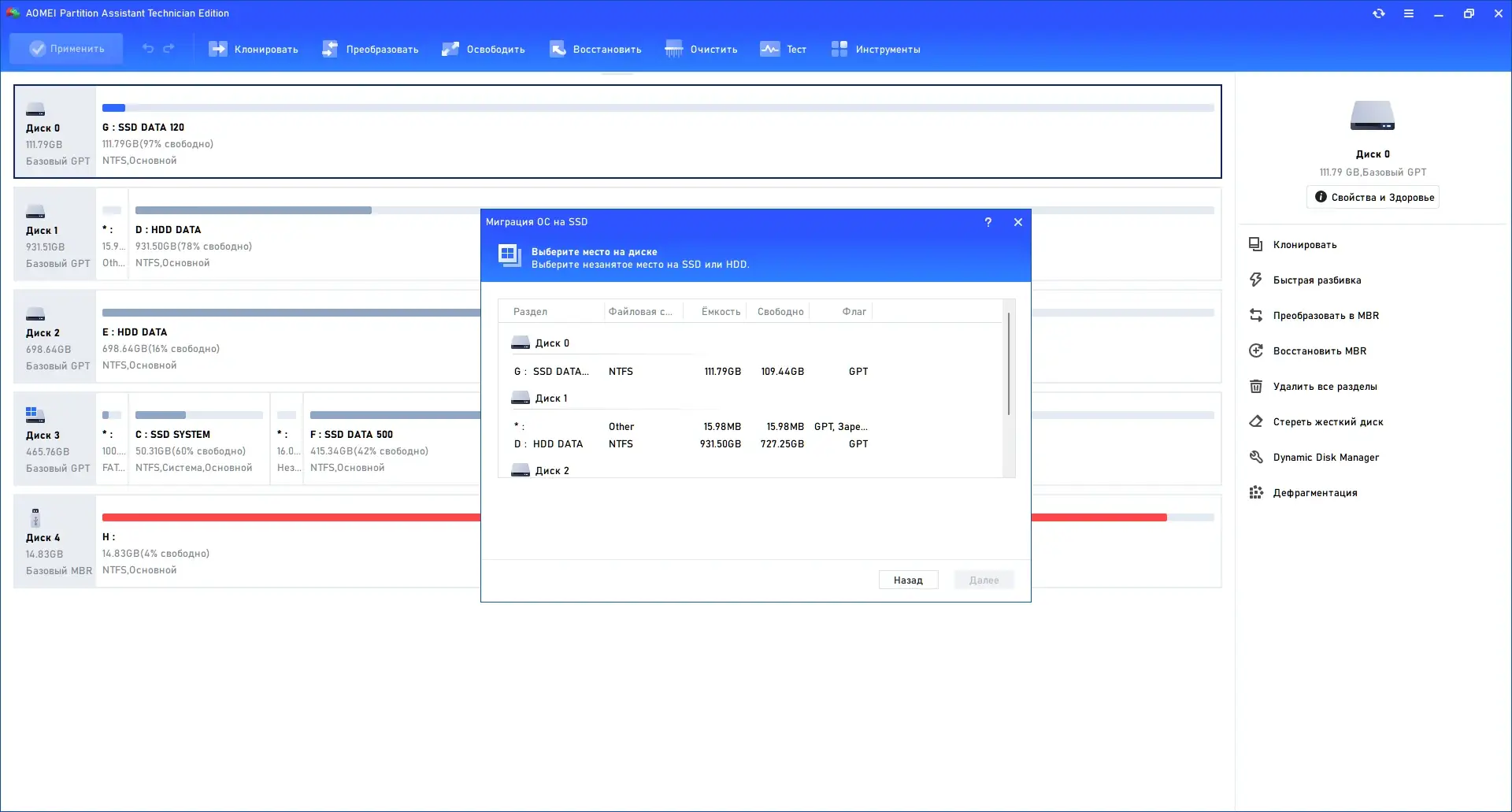This screenshot has height=812, width=1512.
Task: Click the dialog list vertical scrollbar
Action: [x=1009, y=364]
